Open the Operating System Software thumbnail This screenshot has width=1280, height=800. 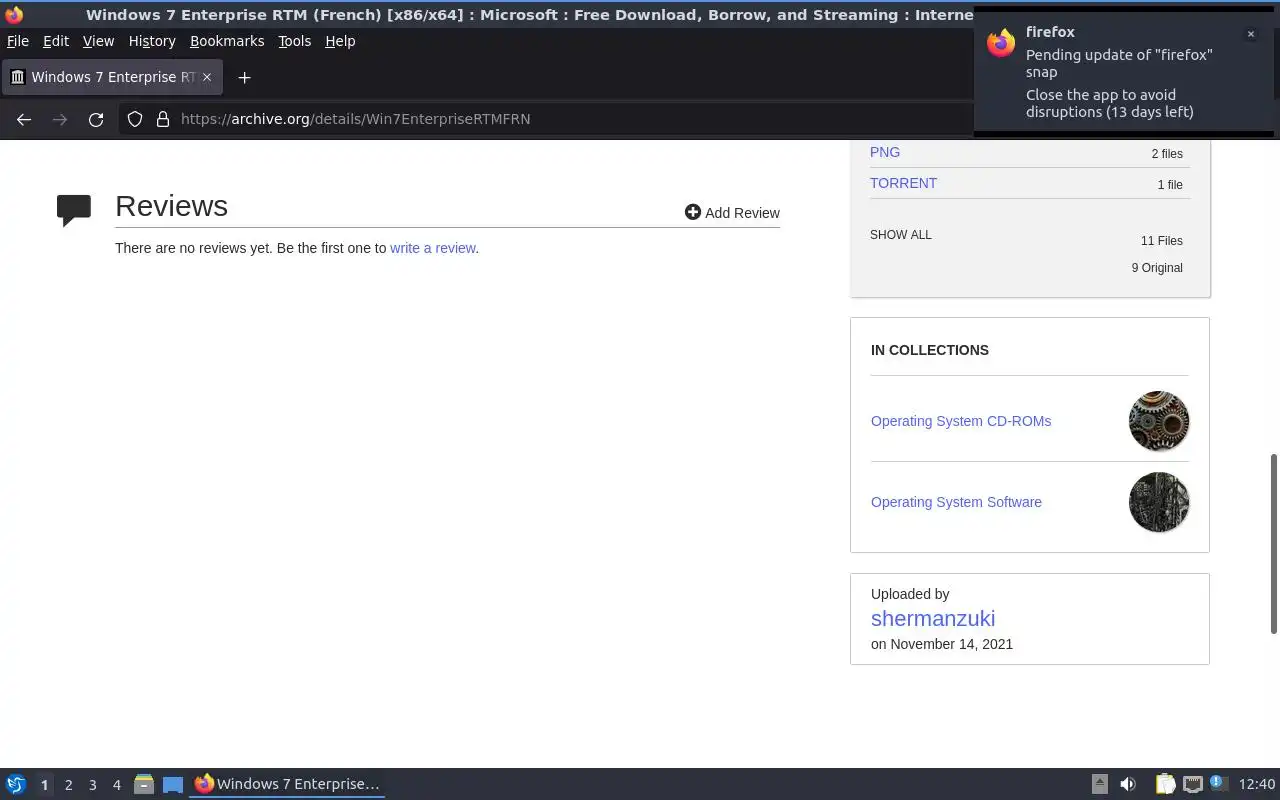(x=1159, y=502)
